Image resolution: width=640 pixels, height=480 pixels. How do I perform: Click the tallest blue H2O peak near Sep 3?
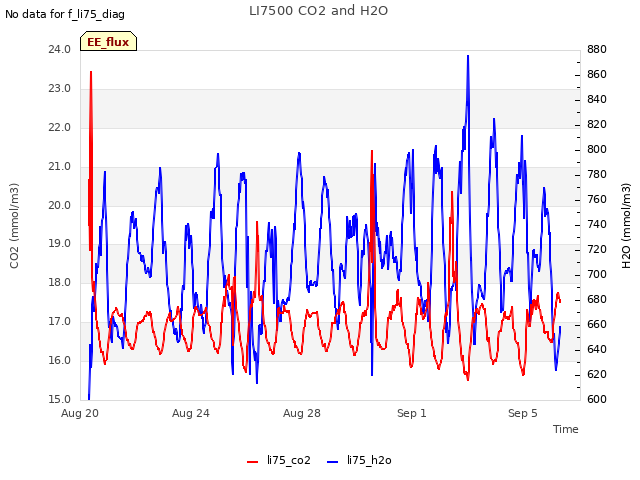[468, 57]
